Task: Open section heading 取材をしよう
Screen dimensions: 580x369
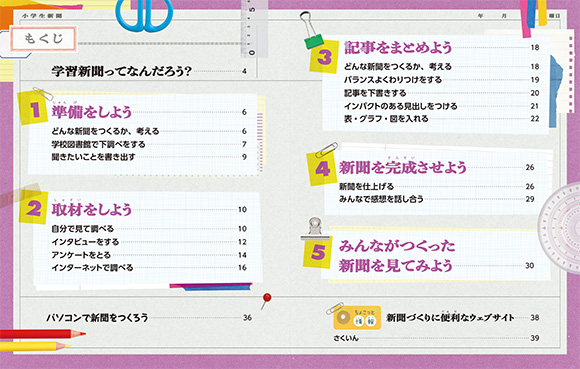Action: pos(92,210)
